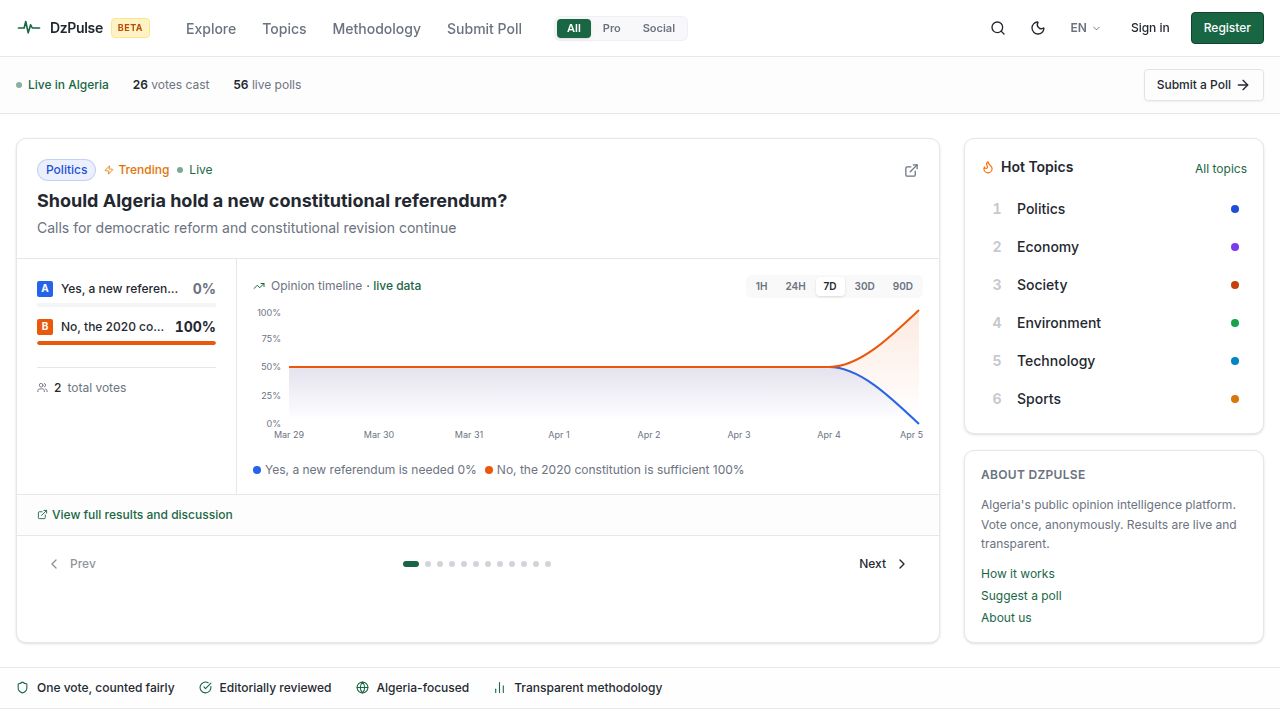The height and width of the screenshot is (720, 1280).
Task: Select option A Yes new referendum
Action: pos(126,289)
